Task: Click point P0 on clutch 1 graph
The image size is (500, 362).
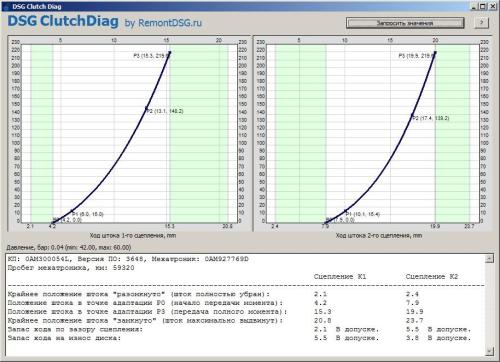Action: click(x=52, y=222)
